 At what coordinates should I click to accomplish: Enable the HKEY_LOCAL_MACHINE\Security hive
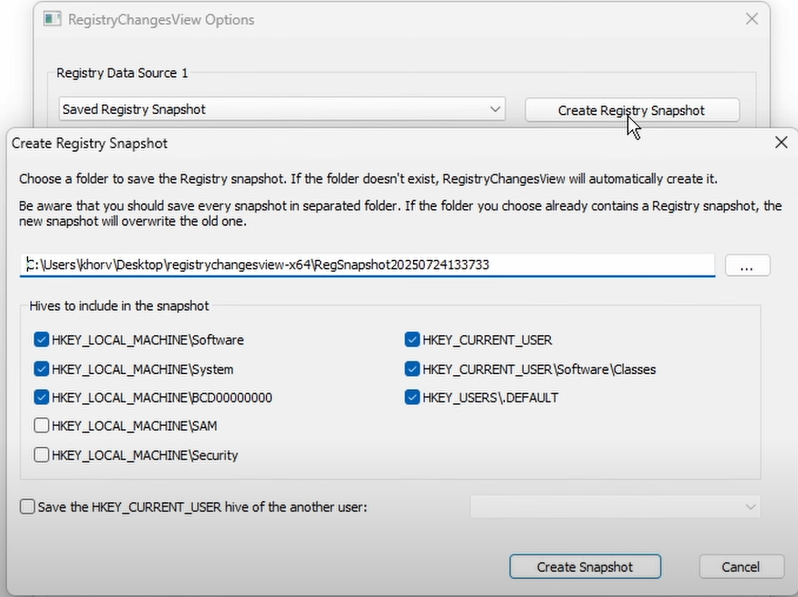point(41,454)
